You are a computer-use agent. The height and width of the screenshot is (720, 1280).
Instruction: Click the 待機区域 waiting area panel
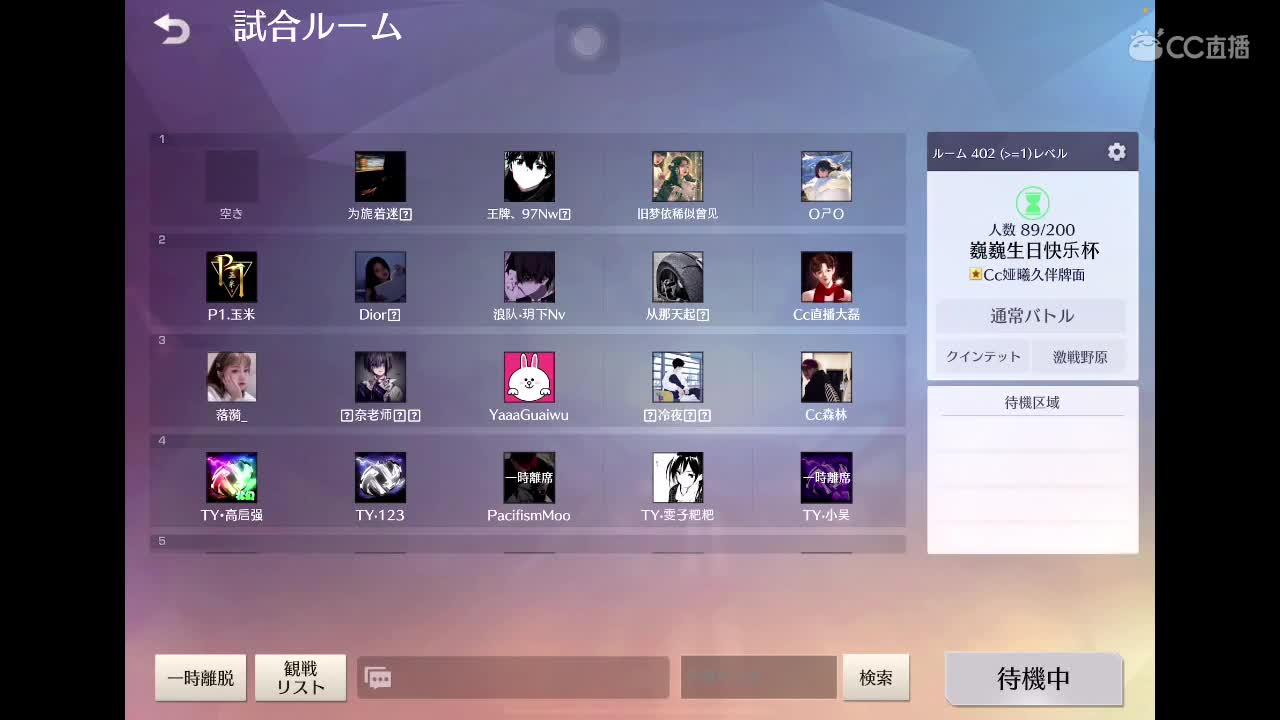pos(1032,469)
